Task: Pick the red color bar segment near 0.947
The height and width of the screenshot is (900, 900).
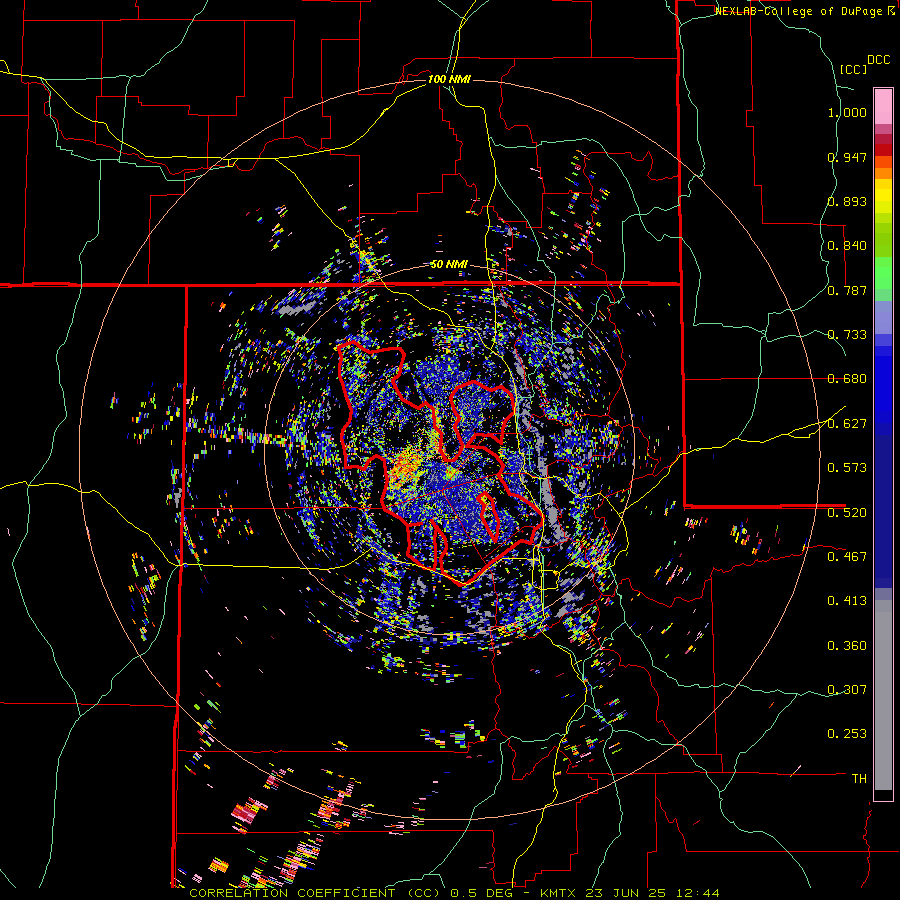Action: click(883, 150)
